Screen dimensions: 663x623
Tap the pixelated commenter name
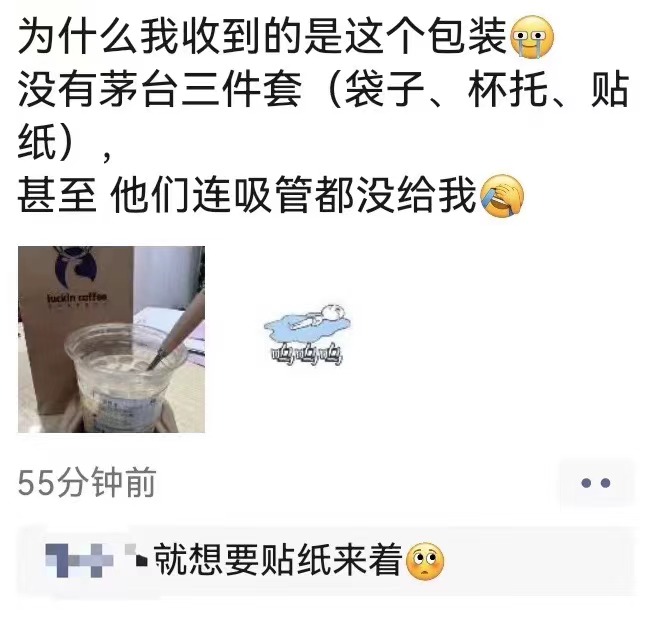point(96,561)
